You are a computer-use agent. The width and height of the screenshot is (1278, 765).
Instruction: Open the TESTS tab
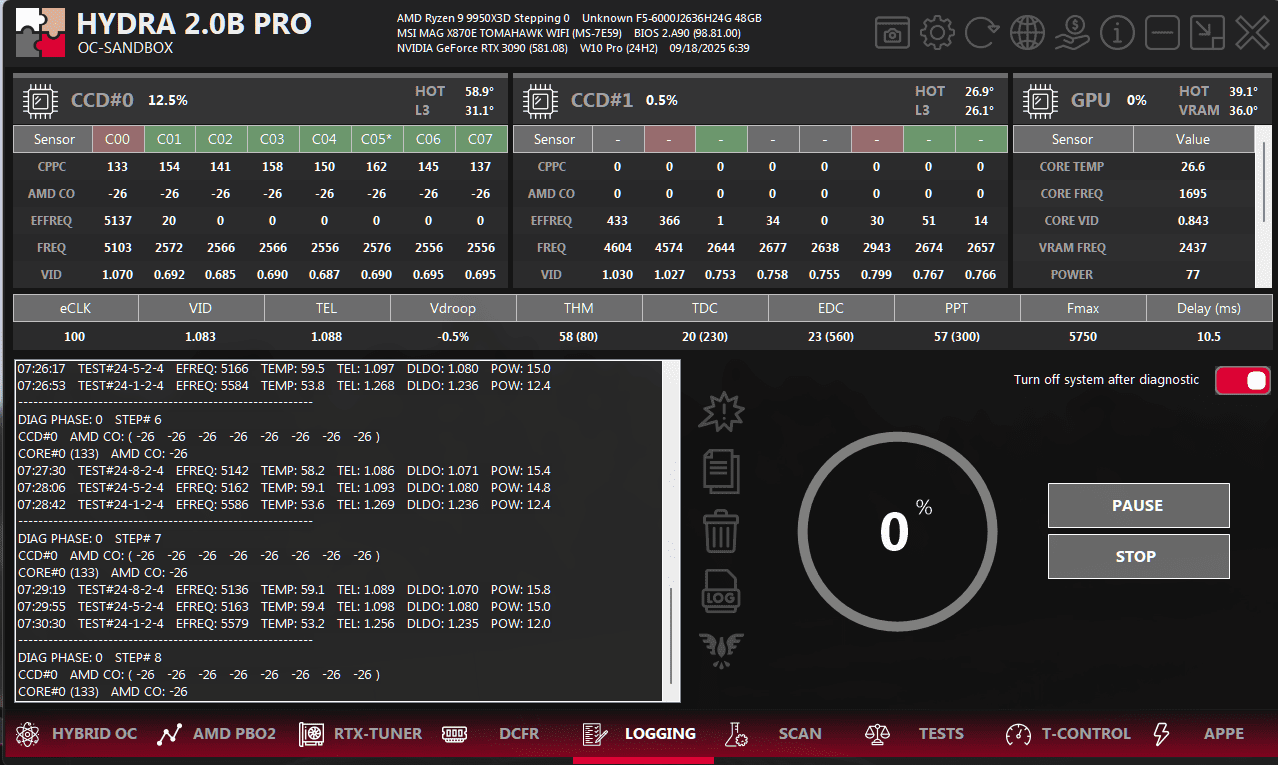pos(941,734)
